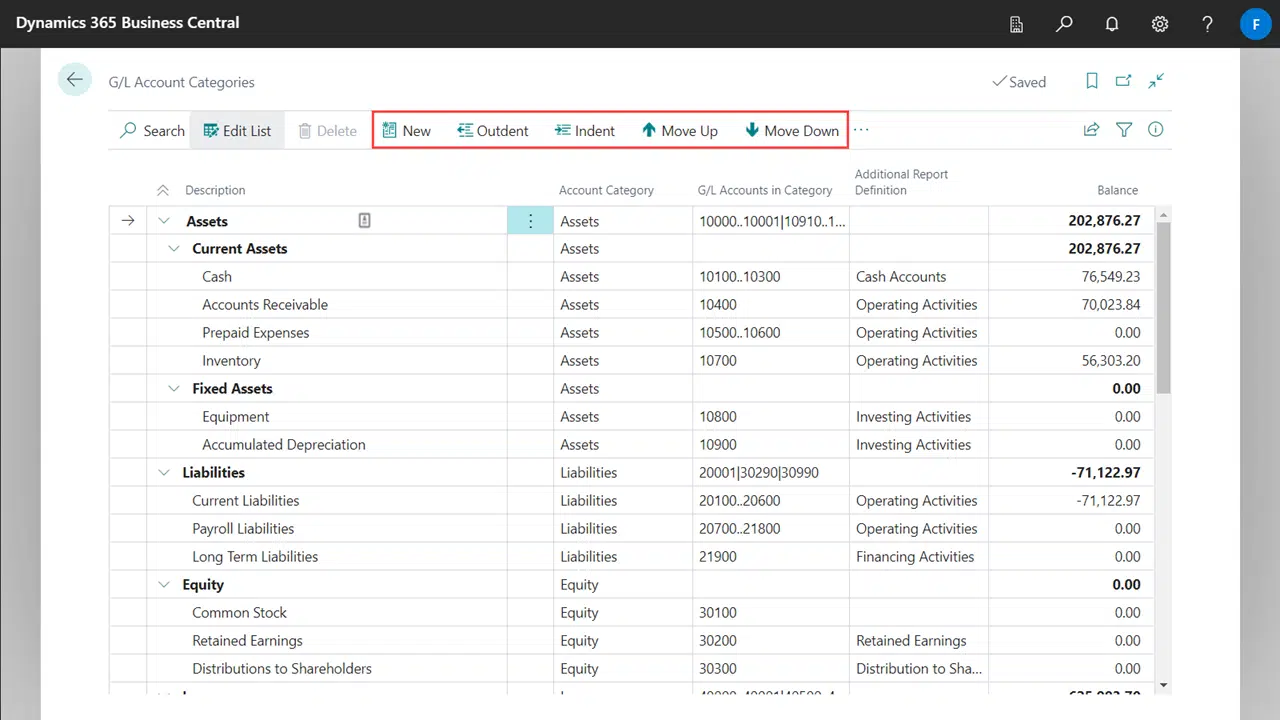
Task: Click New to add a category
Action: pos(406,131)
